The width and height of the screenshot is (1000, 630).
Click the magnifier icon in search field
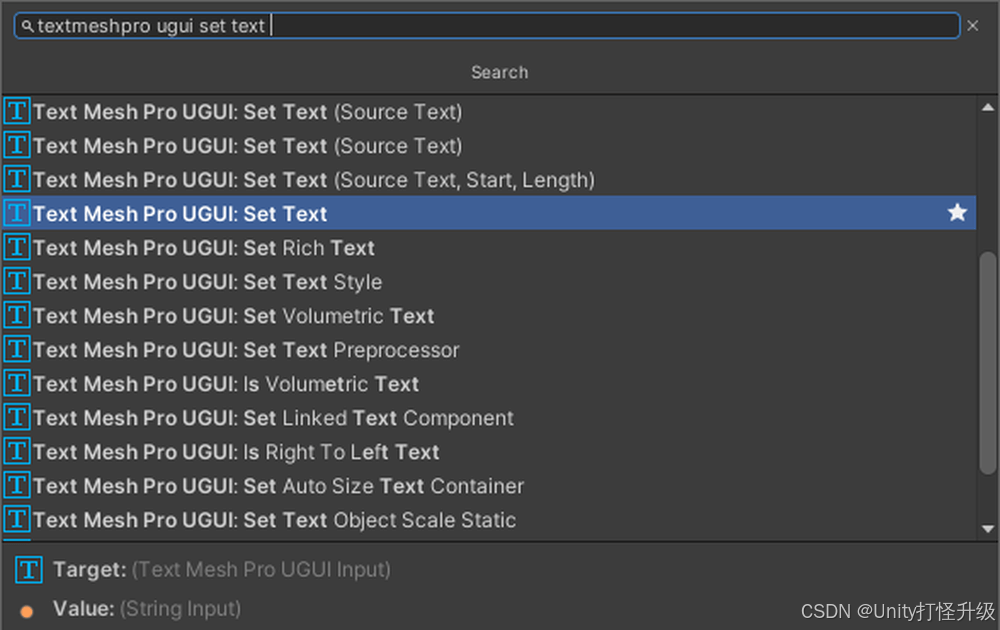tap(29, 27)
